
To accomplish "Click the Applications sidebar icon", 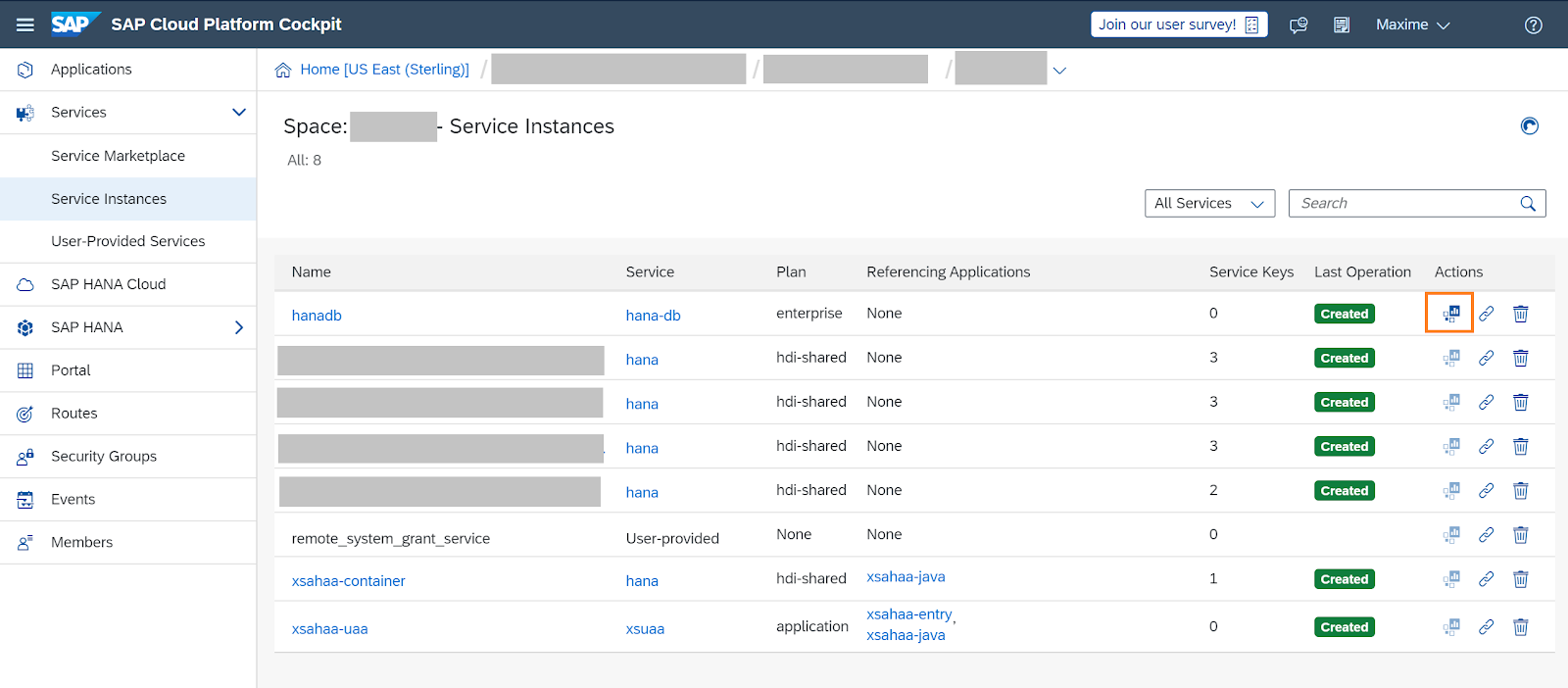I will click(x=25, y=70).
